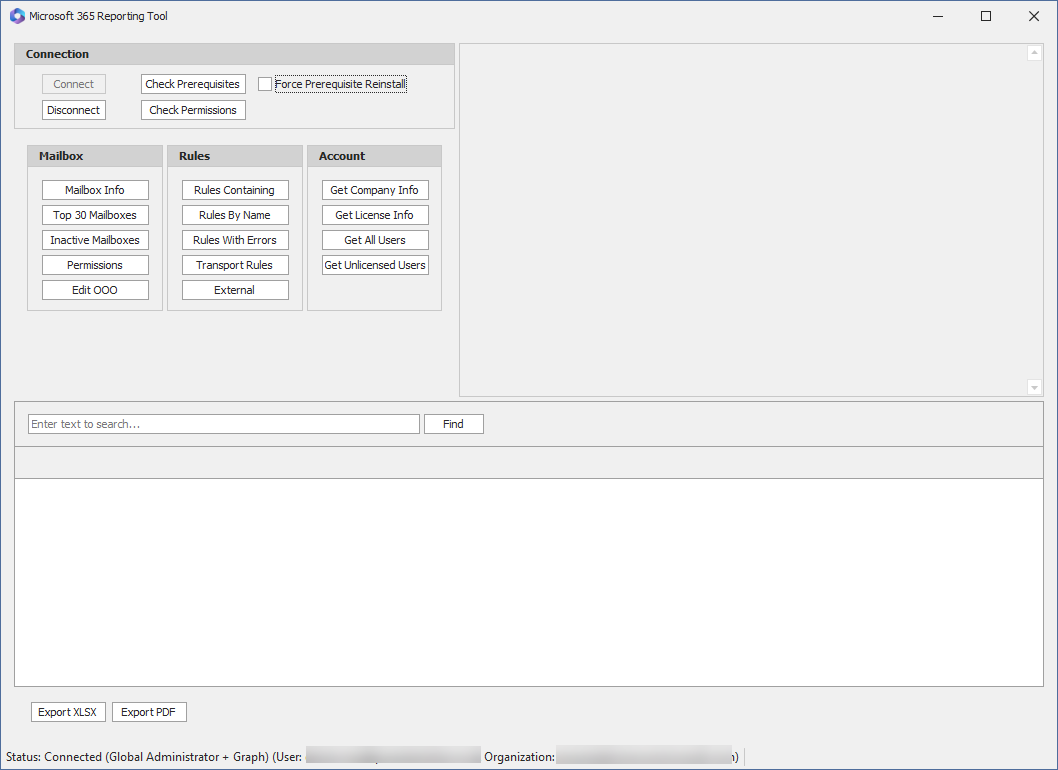View Transport Rules
This screenshot has width=1058, height=770.
235,265
